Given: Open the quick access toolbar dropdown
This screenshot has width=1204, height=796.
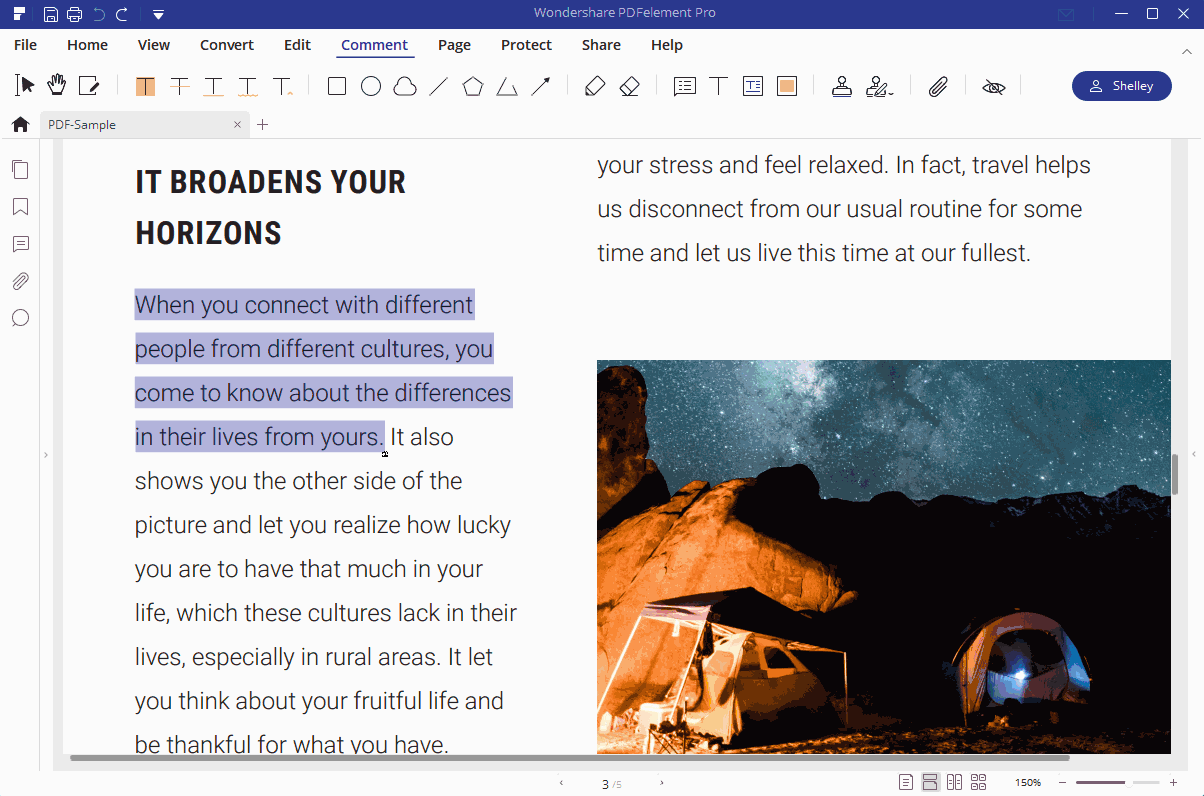Looking at the screenshot, I should pos(158,14).
